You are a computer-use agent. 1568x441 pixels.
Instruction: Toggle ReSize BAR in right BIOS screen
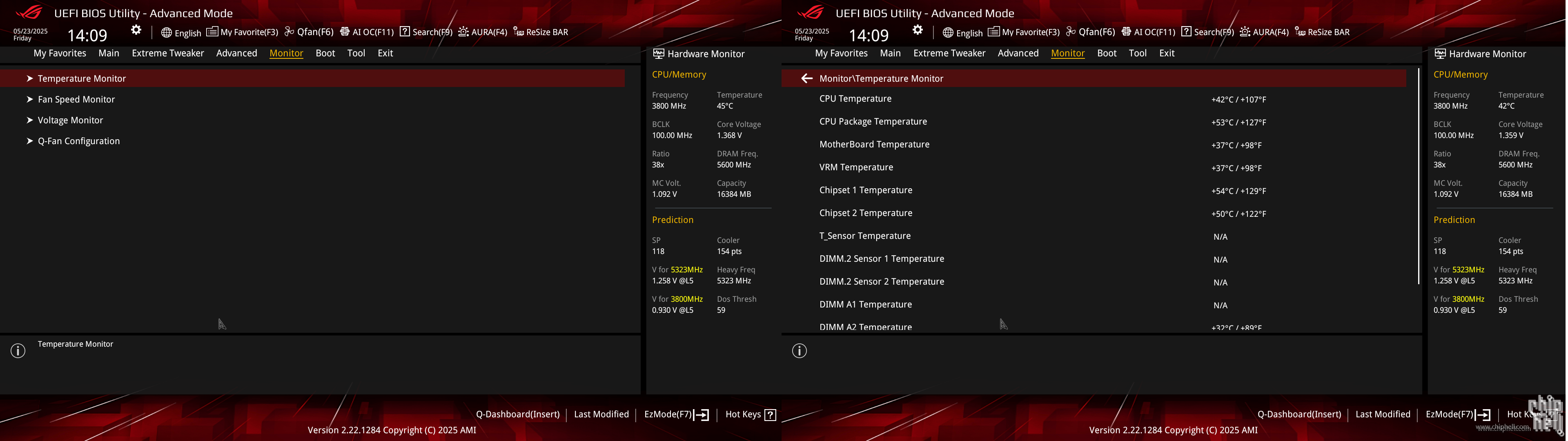click(1322, 32)
